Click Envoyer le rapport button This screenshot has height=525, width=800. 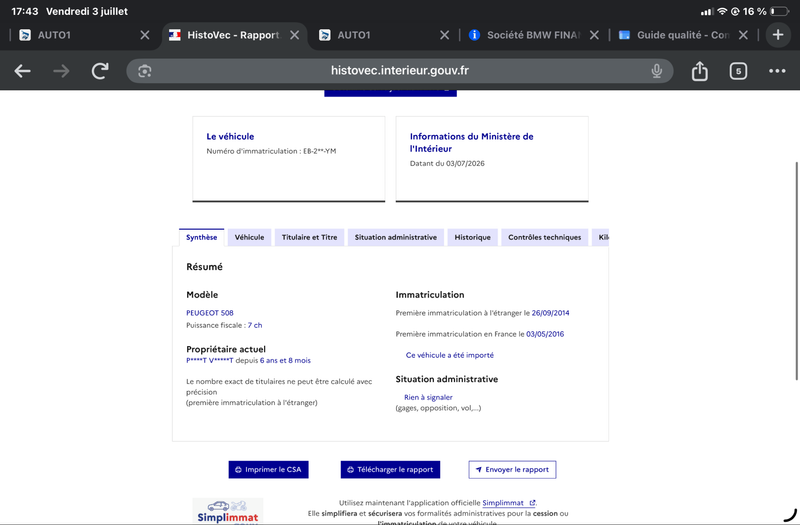pyautogui.click(x=512, y=469)
